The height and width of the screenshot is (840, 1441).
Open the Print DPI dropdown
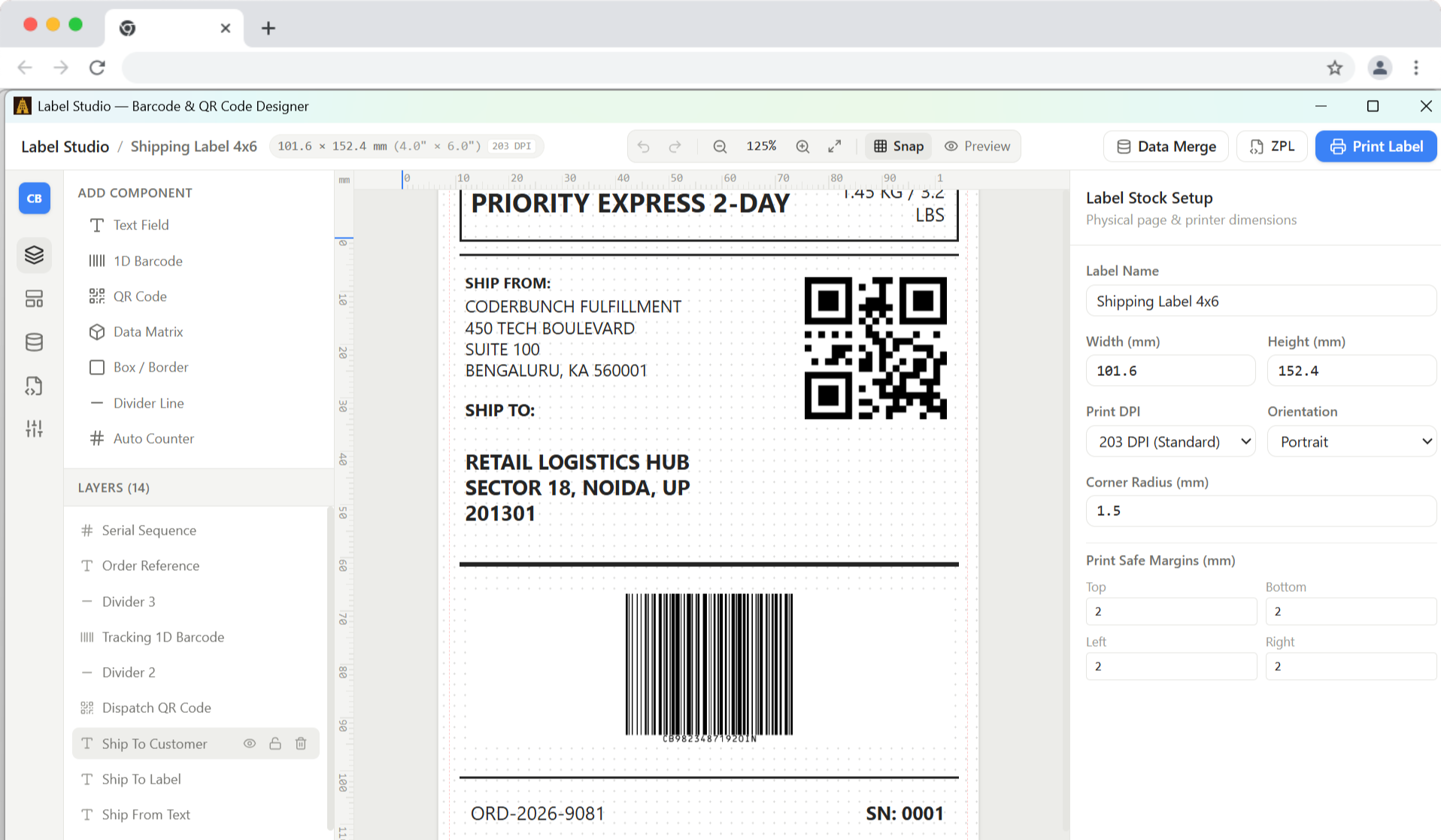[1170, 441]
